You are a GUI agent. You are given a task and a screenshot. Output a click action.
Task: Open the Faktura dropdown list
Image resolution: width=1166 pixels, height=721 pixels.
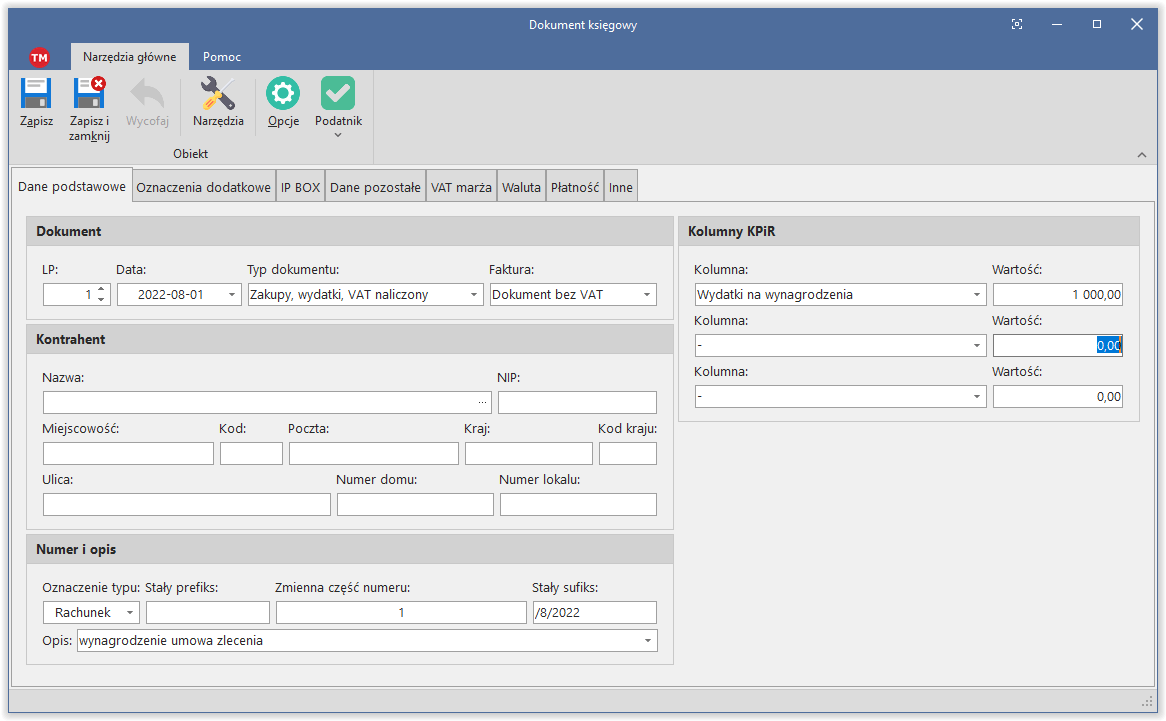(647, 295)
